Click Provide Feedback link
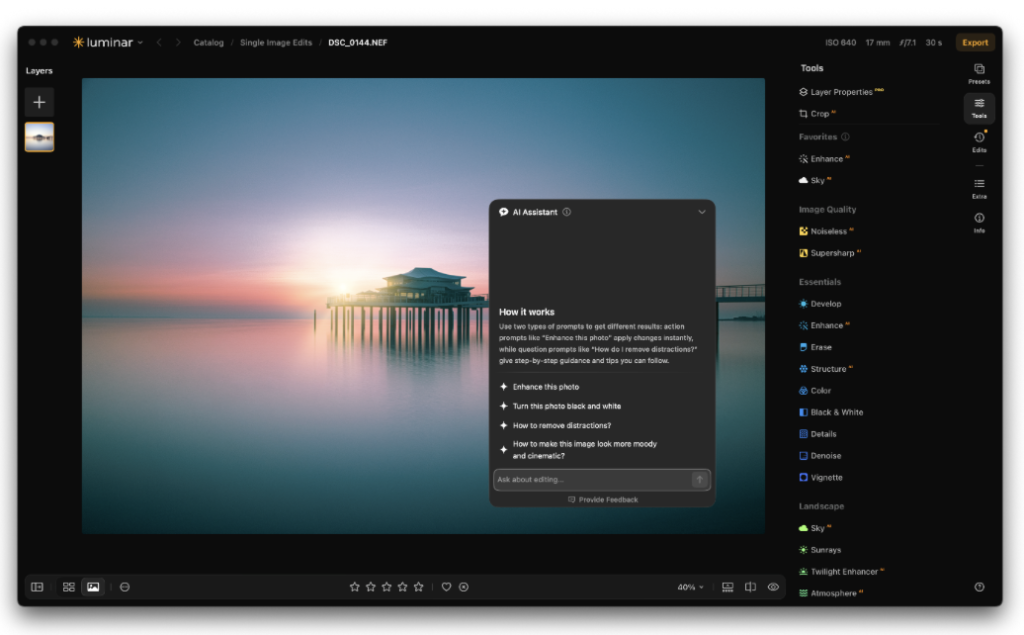 (603, 499)
